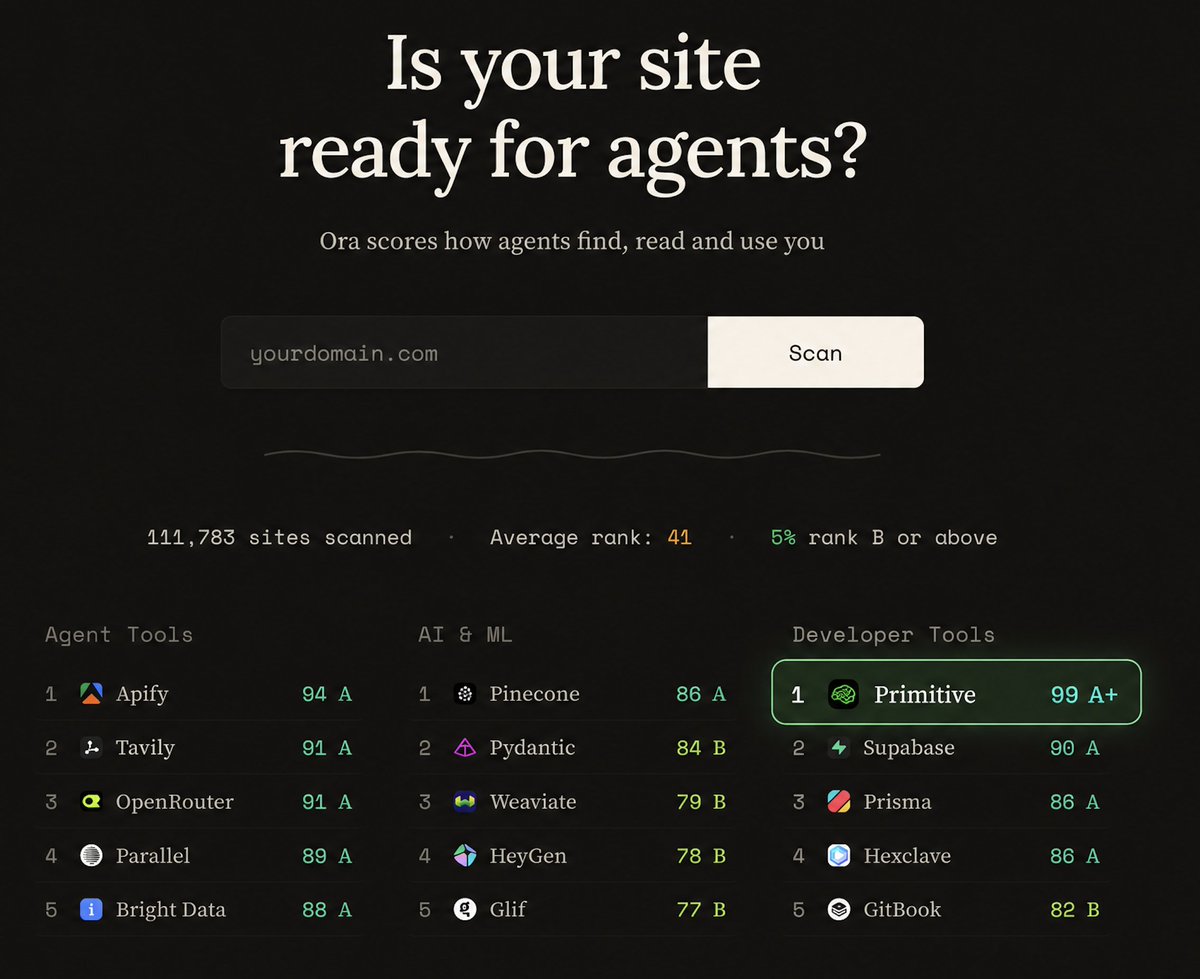Select the Developer Tools category heading
The width and height of the screenshot is (1200, 979).
pyautogui.click(x=894, y=635)
